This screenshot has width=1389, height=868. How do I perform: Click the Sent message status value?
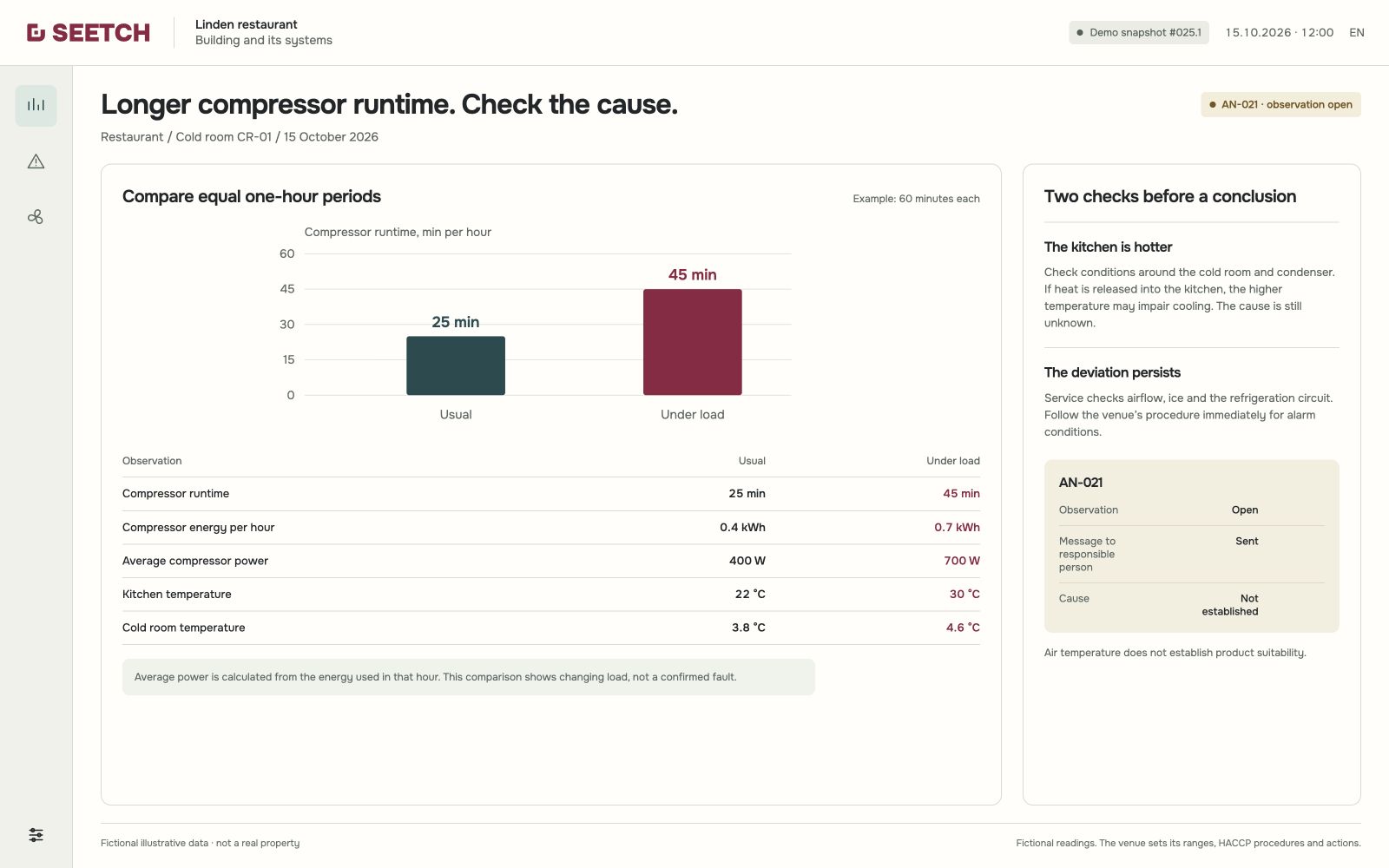click(x=1247, y=542)
